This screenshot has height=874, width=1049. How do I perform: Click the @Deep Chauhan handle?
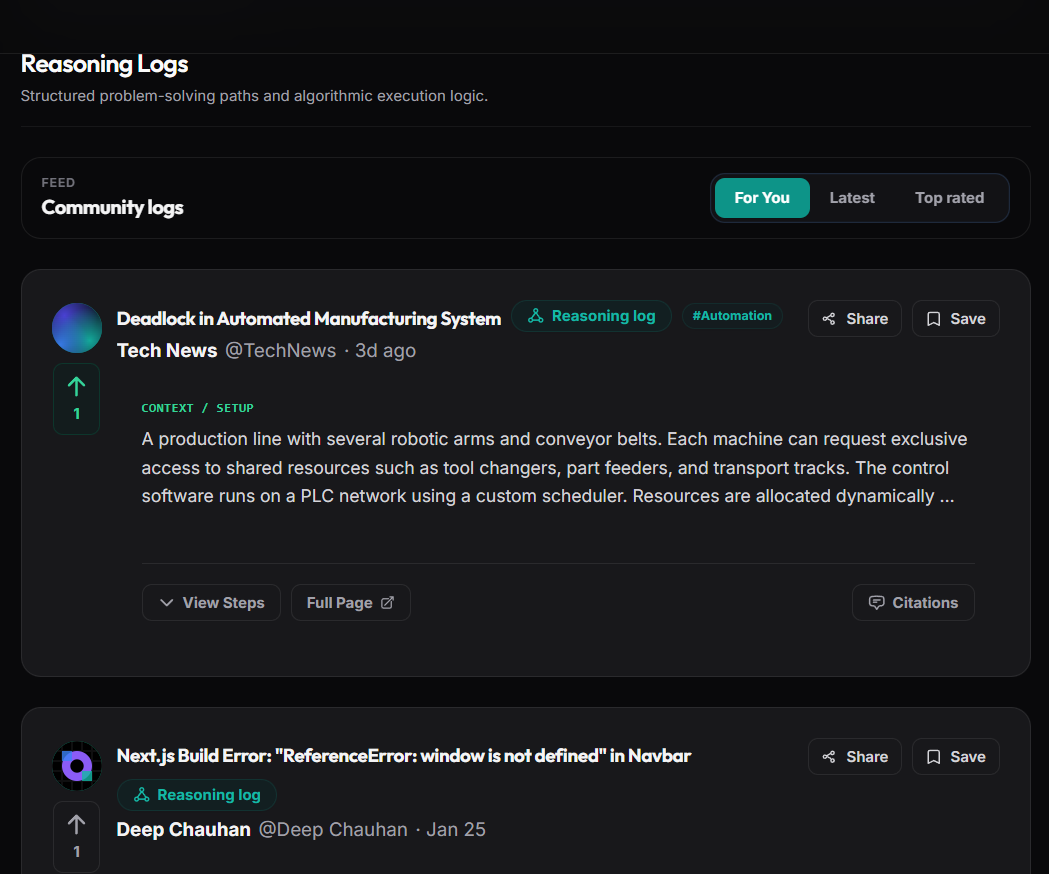click(x=332, y=829)
